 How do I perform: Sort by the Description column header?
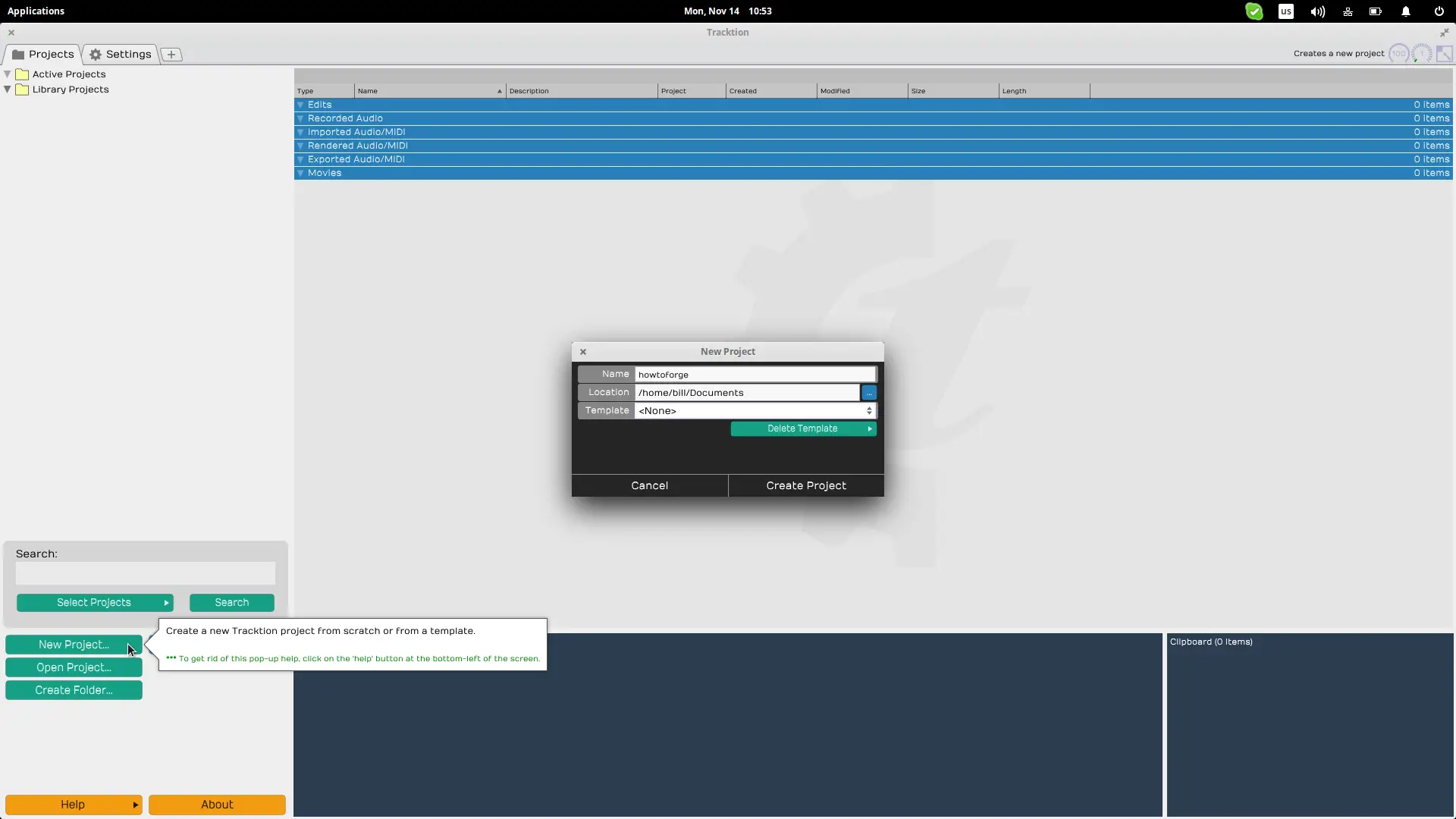(x=582, y=91)
